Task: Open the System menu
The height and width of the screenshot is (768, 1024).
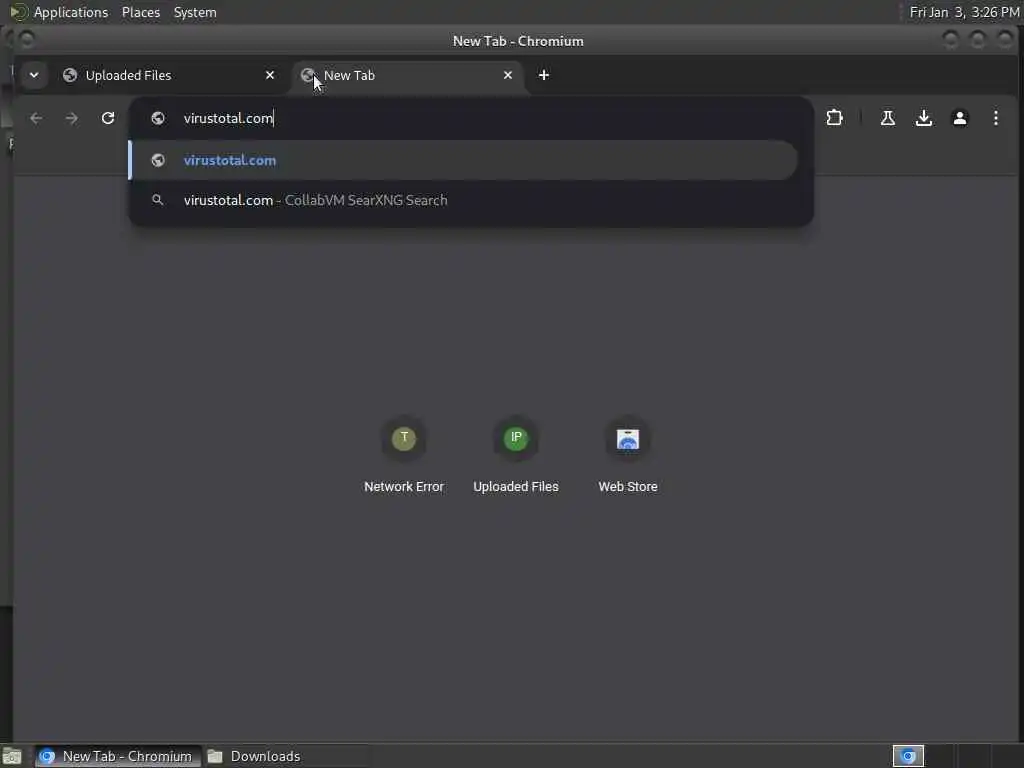Action: [x=195, y=12]
